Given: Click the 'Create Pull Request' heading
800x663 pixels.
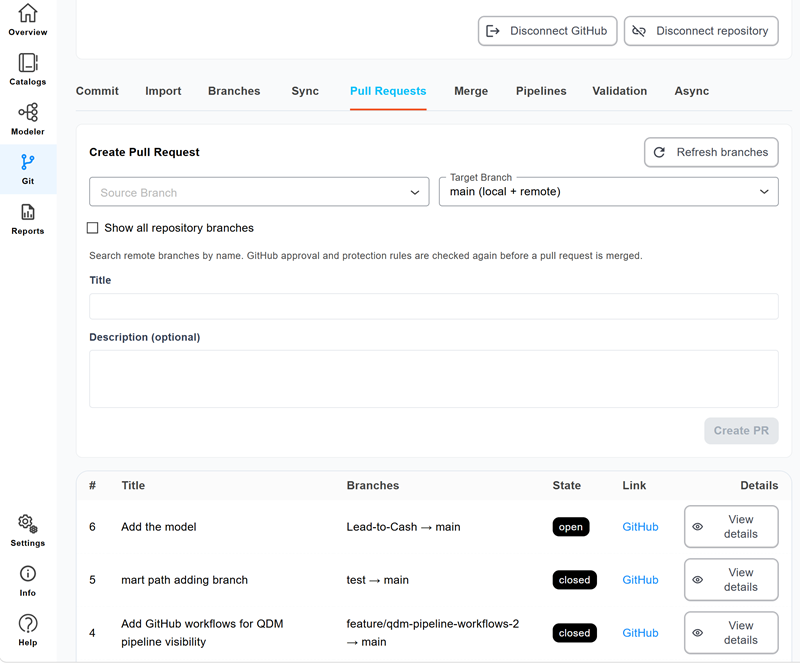Looking at the screenshot, I should point(144,152).
